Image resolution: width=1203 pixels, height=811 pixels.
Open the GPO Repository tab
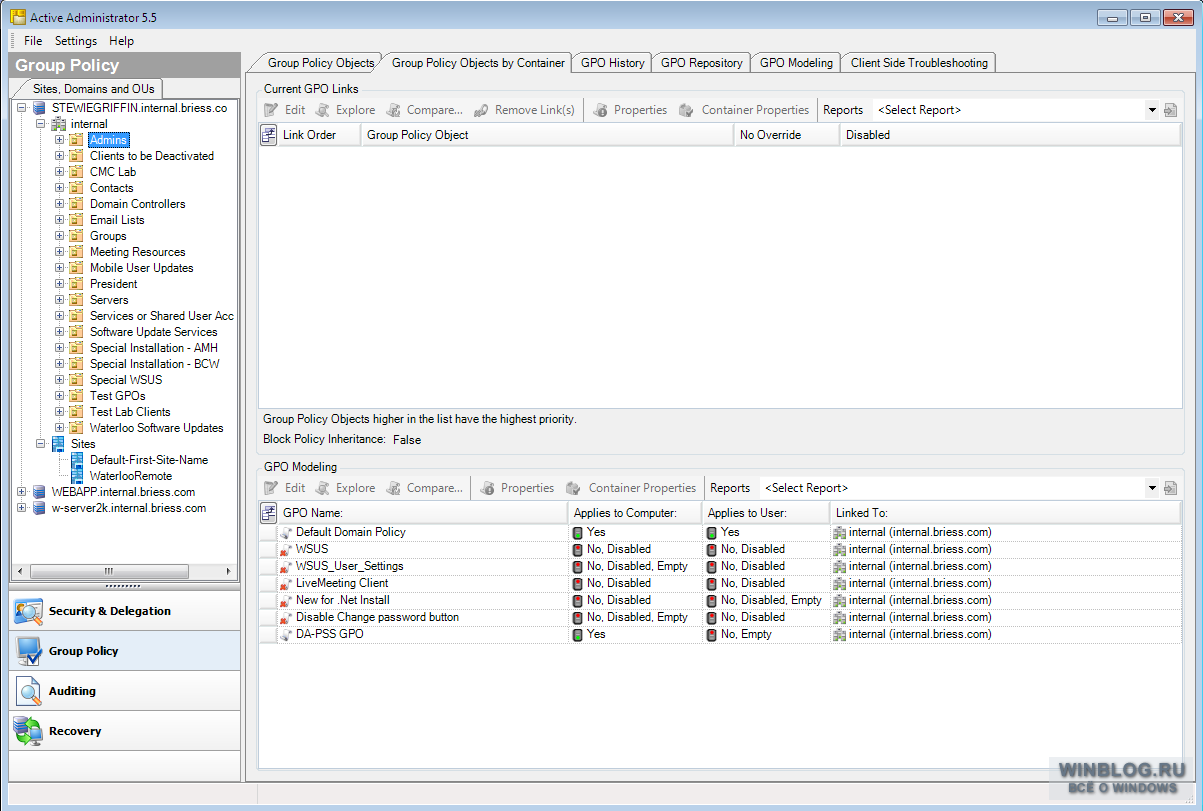tap(701, 63)
